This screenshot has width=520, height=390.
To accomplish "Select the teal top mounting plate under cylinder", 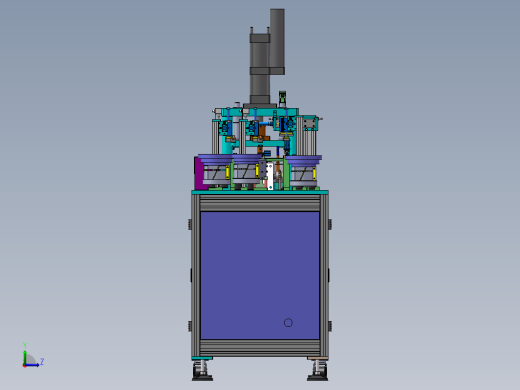I will pos(260,112).
